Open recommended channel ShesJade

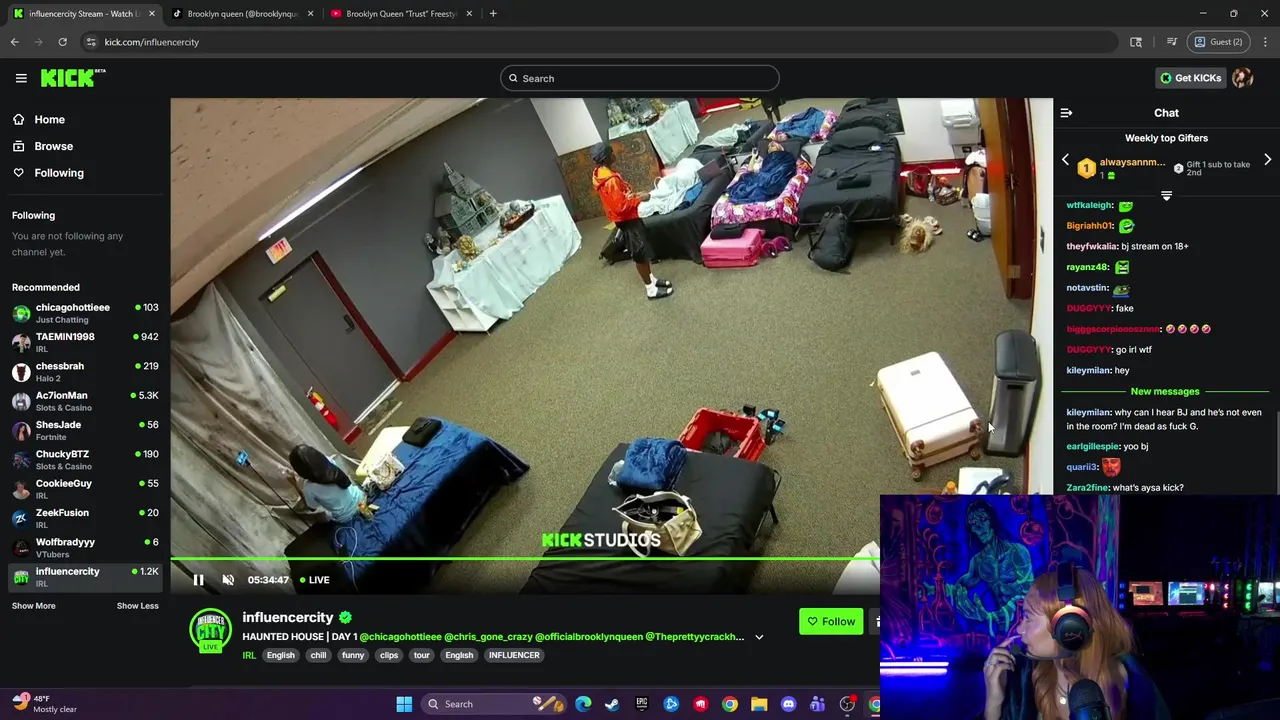pos(85,430)
